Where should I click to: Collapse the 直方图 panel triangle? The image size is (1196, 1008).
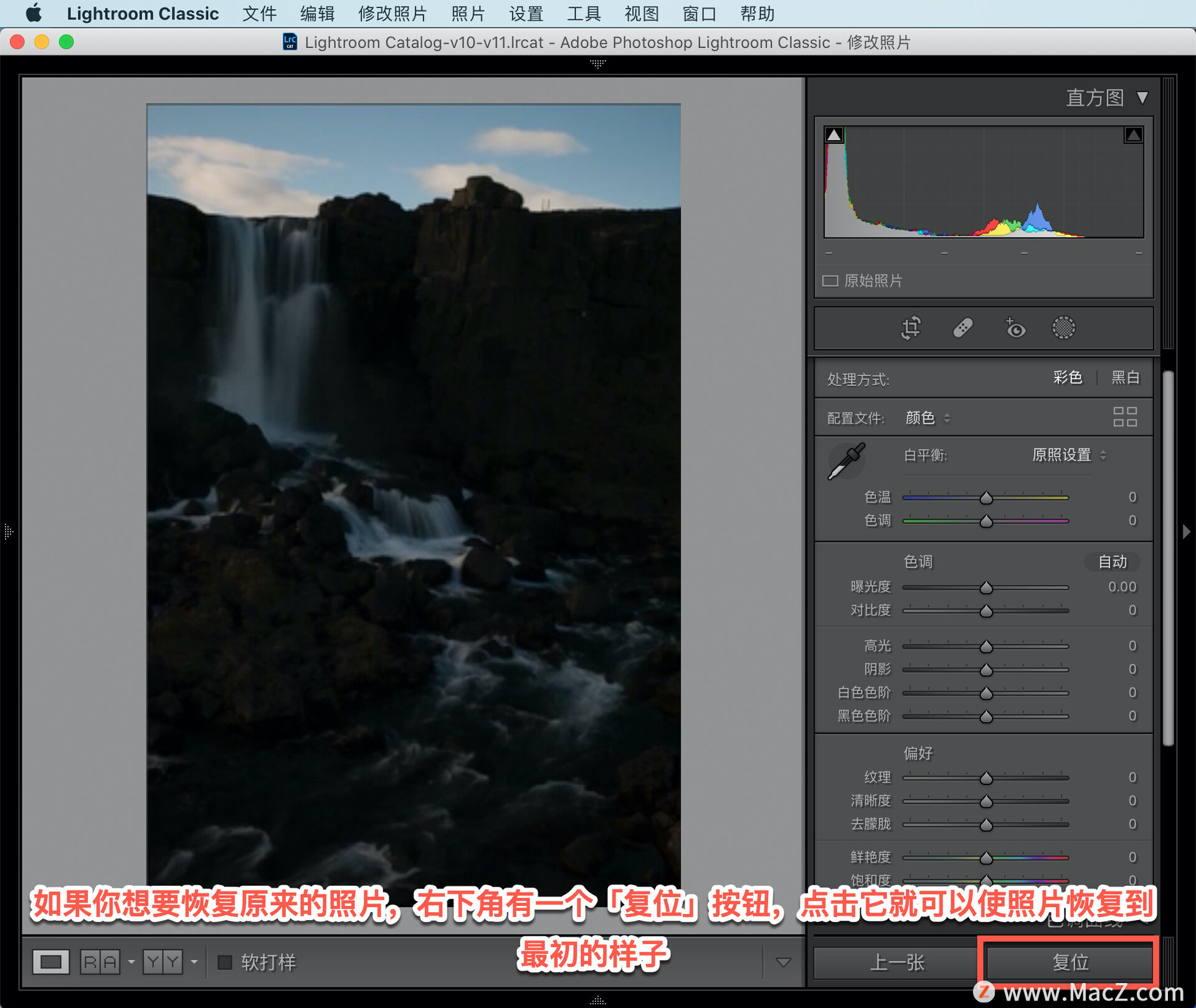1142,98
